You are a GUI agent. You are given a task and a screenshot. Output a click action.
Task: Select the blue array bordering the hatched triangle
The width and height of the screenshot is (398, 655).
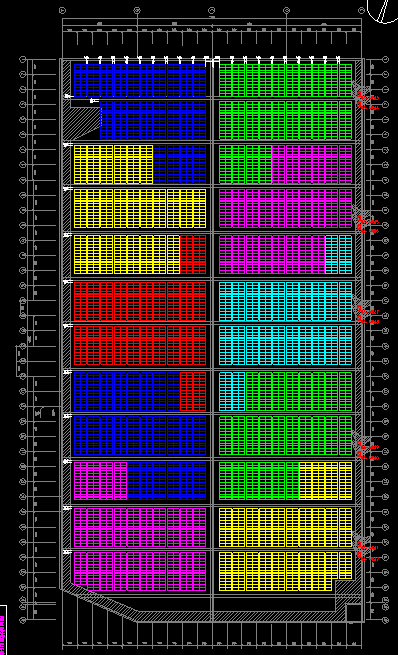coord(153,119)
